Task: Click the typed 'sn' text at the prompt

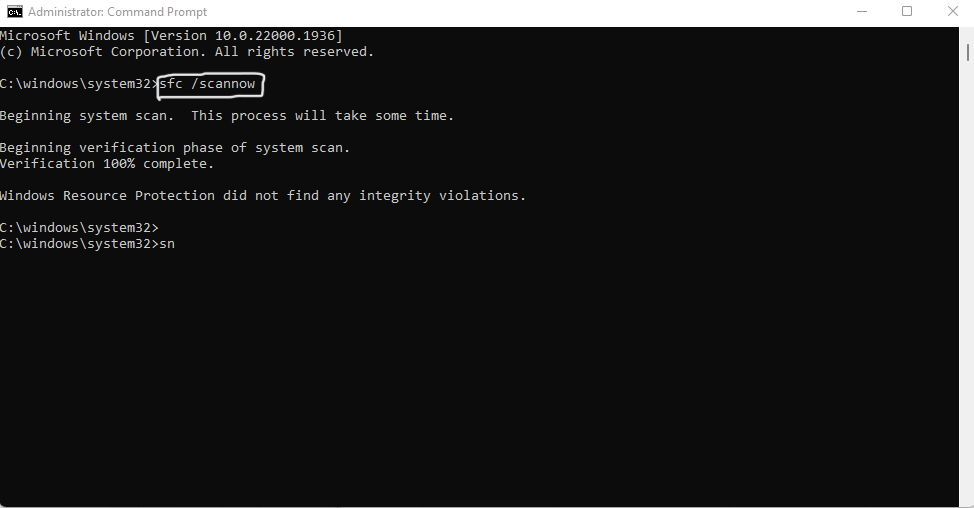Action: point(167,244)
